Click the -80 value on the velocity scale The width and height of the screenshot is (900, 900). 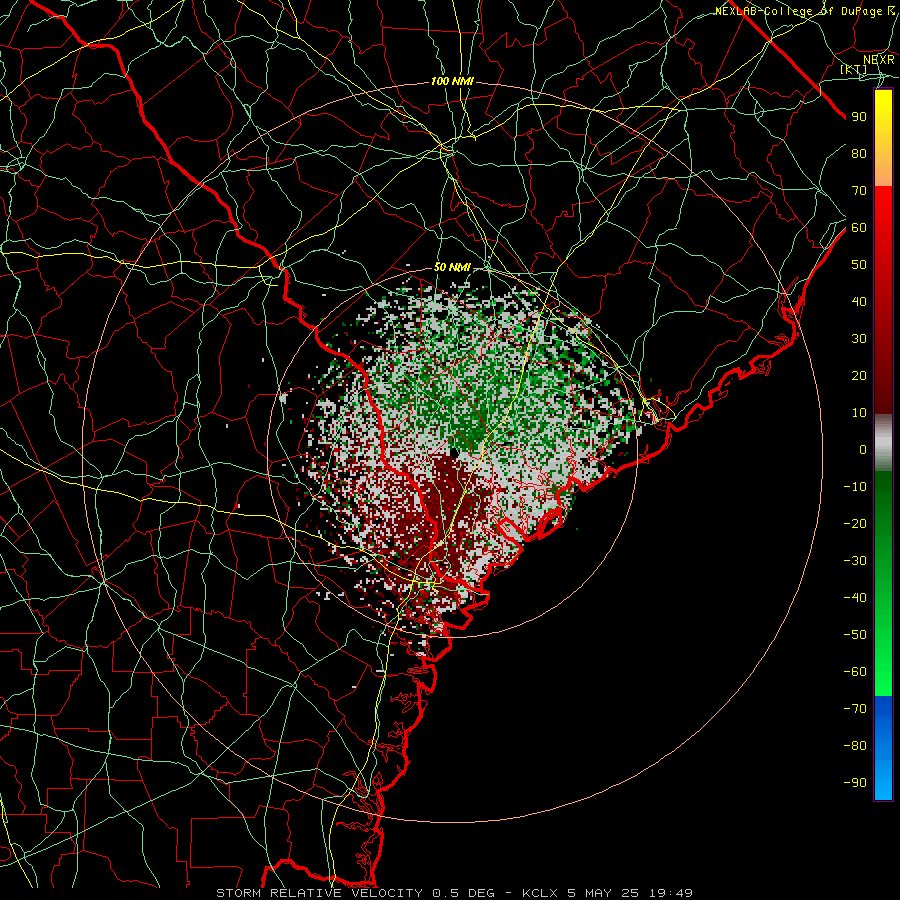(x=855, y=746)
